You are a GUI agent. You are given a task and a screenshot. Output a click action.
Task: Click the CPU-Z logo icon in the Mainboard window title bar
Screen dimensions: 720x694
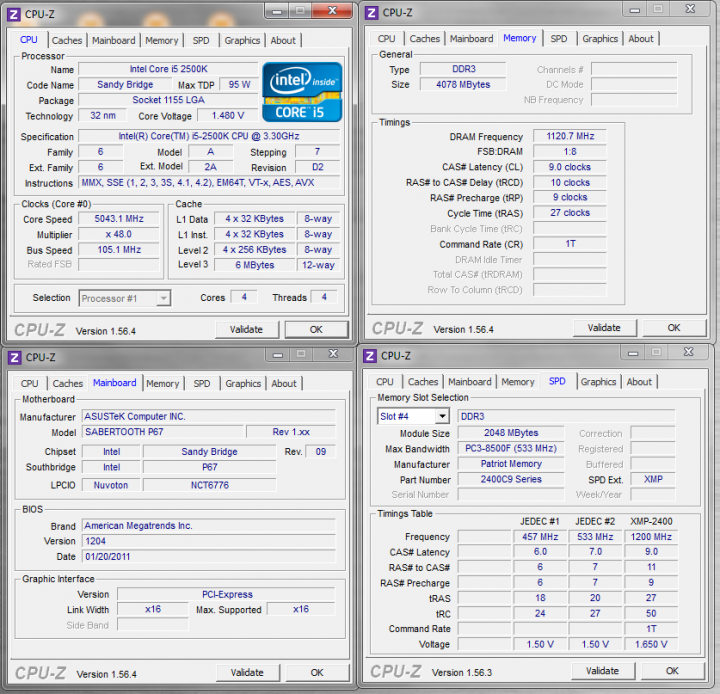(x=15, y=357)
